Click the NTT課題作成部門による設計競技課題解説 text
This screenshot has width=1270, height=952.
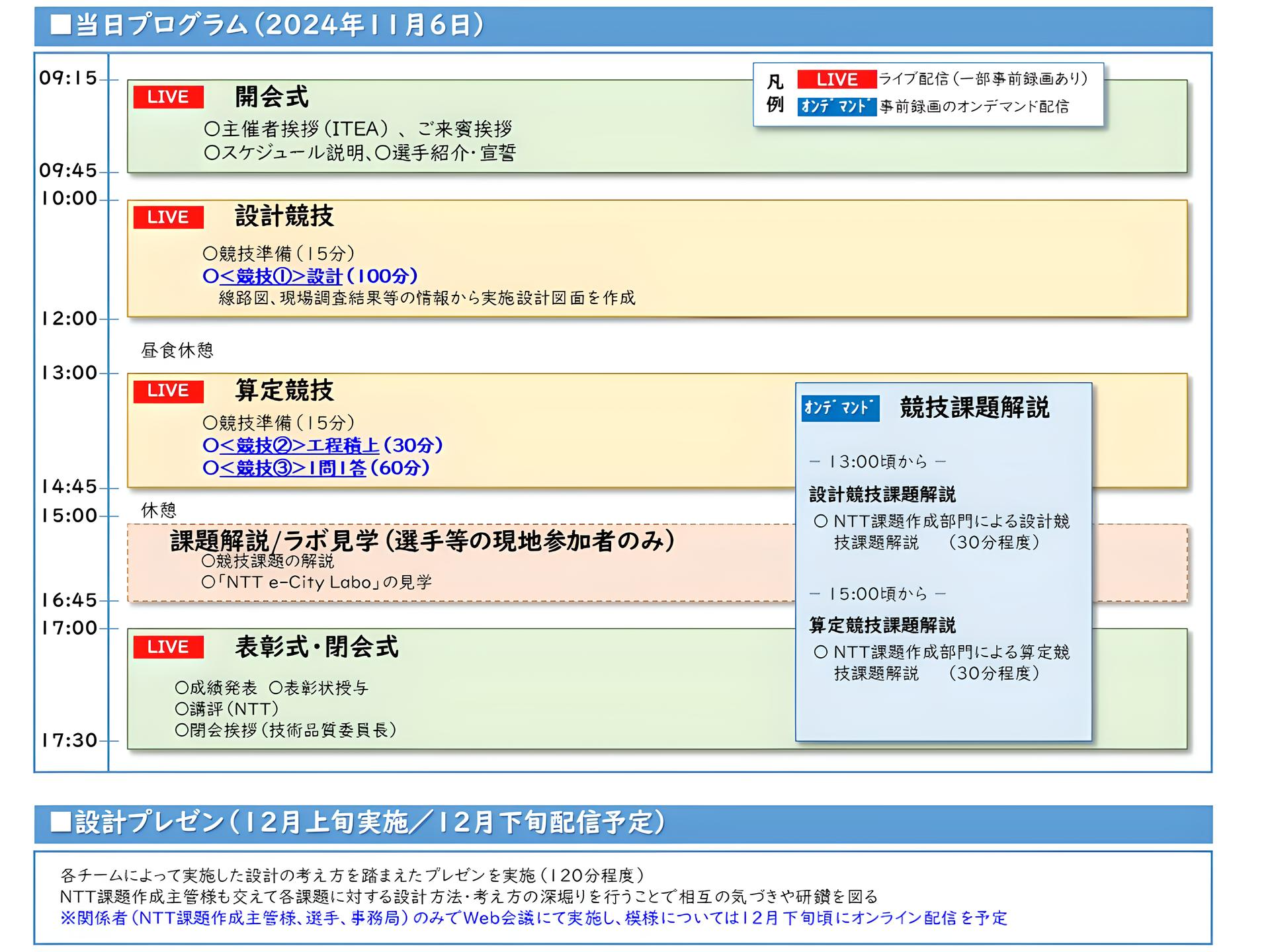tap(941, 532)
